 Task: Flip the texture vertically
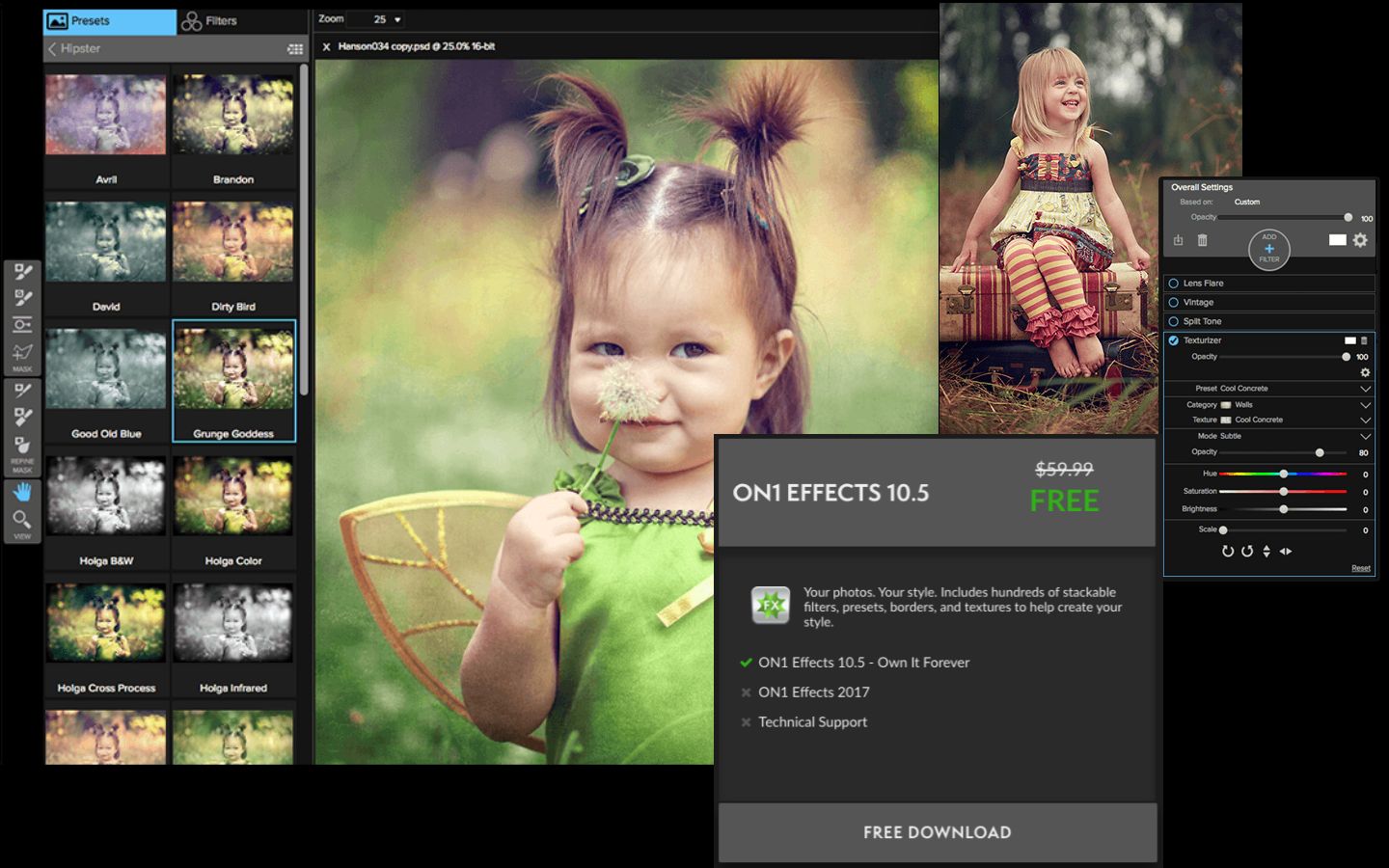(1266, 552)
